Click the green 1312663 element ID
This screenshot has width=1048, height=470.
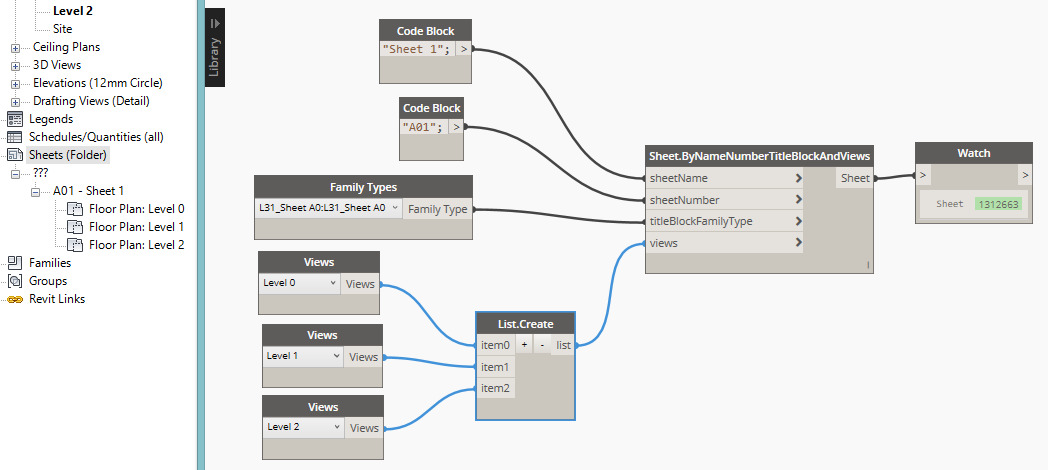pyautogui.click(x=999, y=204)
